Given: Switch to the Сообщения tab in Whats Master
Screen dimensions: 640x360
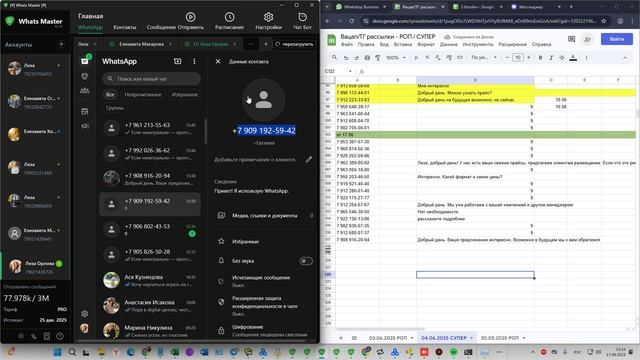Looking at the screenshot, I should click(161, 27).
